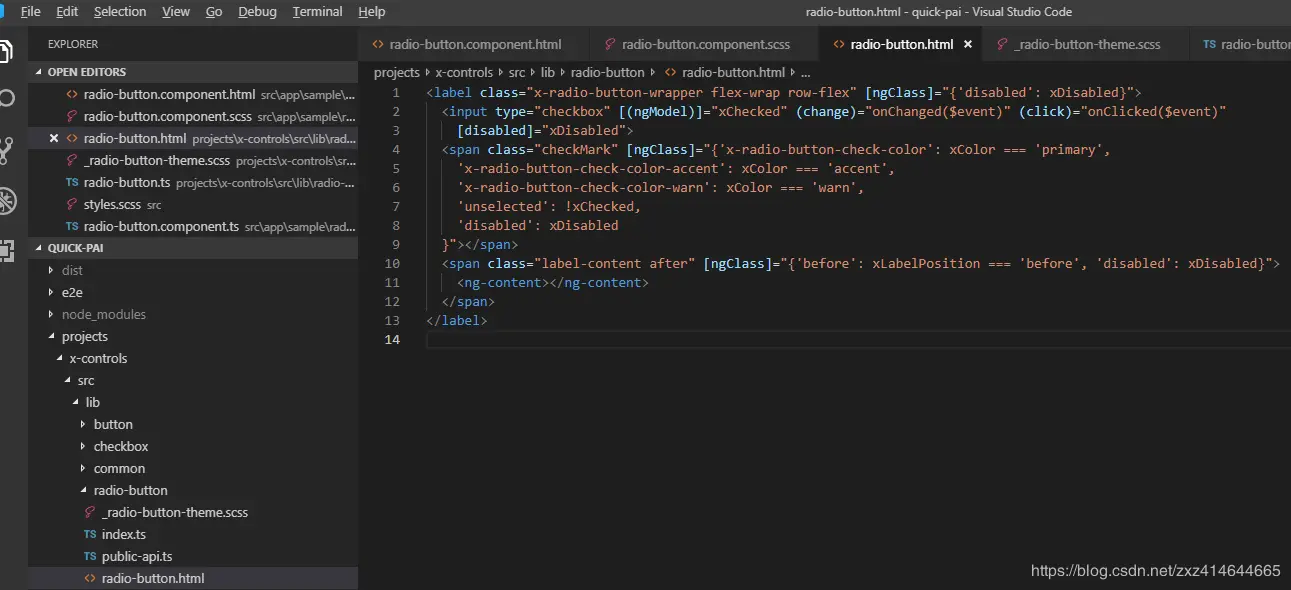Open the Help menu
The height and width of the screenshot is (590, 1291).
click(371, 12)
